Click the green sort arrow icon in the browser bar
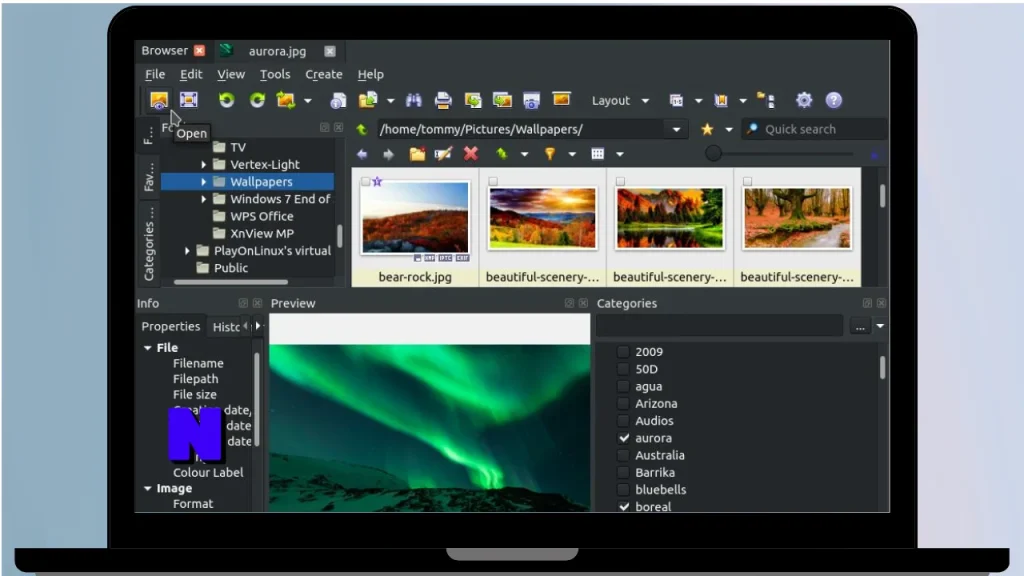Screen dimensions: 1024x576 click(x=502, y=153)
